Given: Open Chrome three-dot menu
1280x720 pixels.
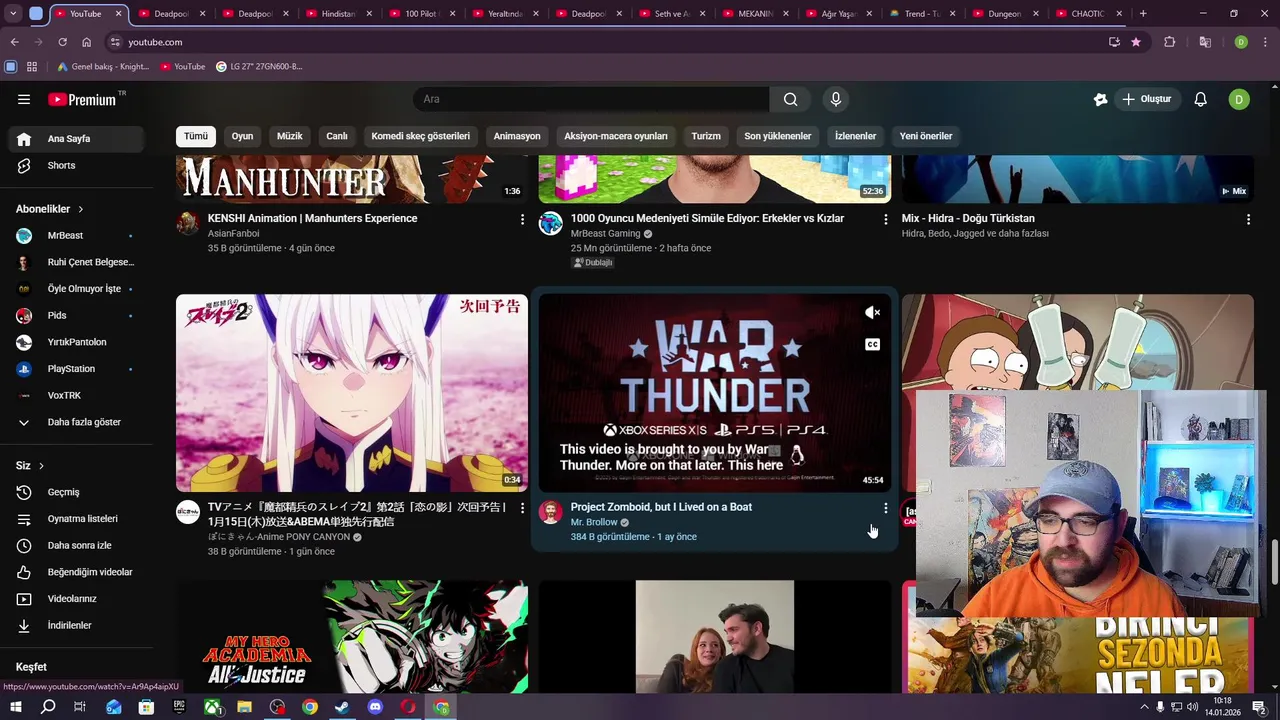Looking at the screenshot, I should point(1264,42).
